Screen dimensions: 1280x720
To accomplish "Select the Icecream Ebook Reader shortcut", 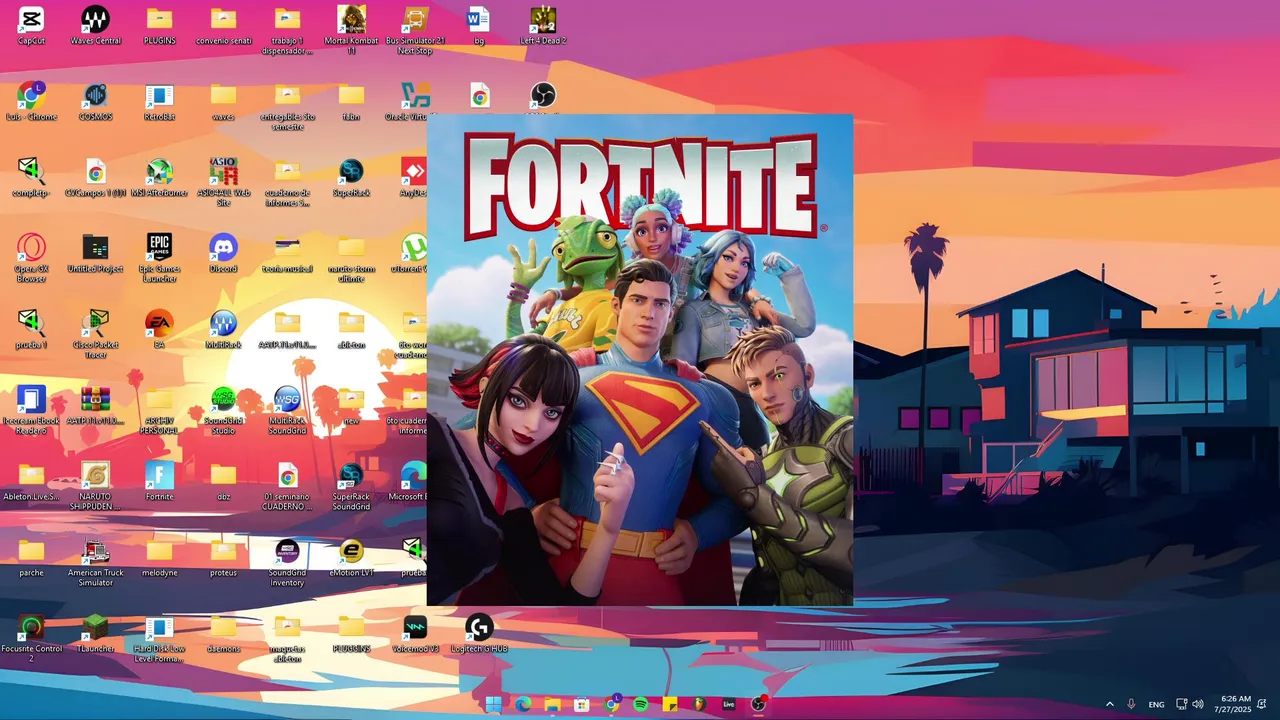I will click(x=31, y=410).
